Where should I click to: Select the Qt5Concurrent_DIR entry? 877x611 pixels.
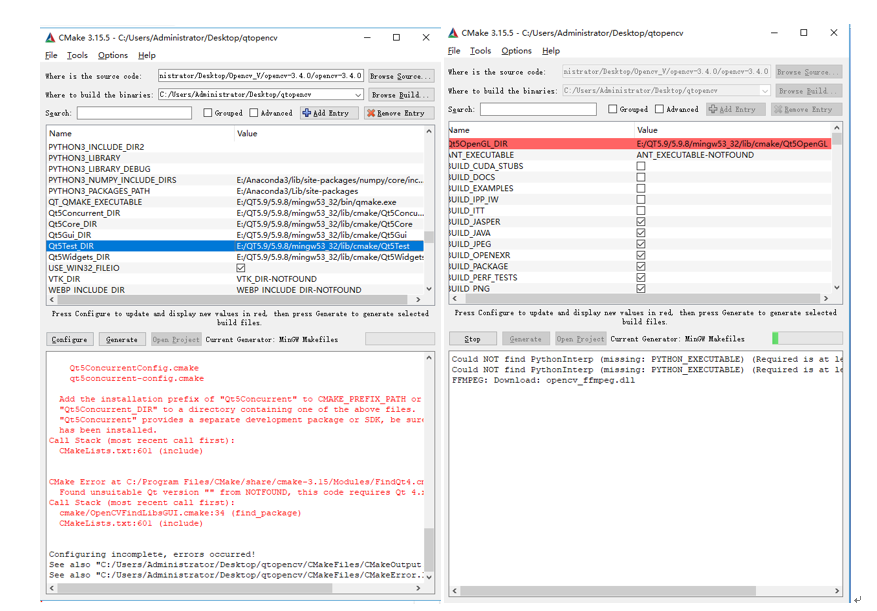pos(84,213)
